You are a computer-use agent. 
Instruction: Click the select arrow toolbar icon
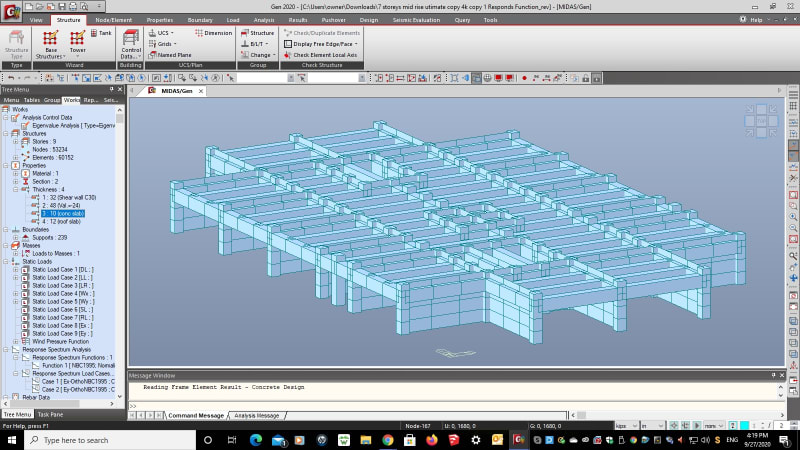231,78
